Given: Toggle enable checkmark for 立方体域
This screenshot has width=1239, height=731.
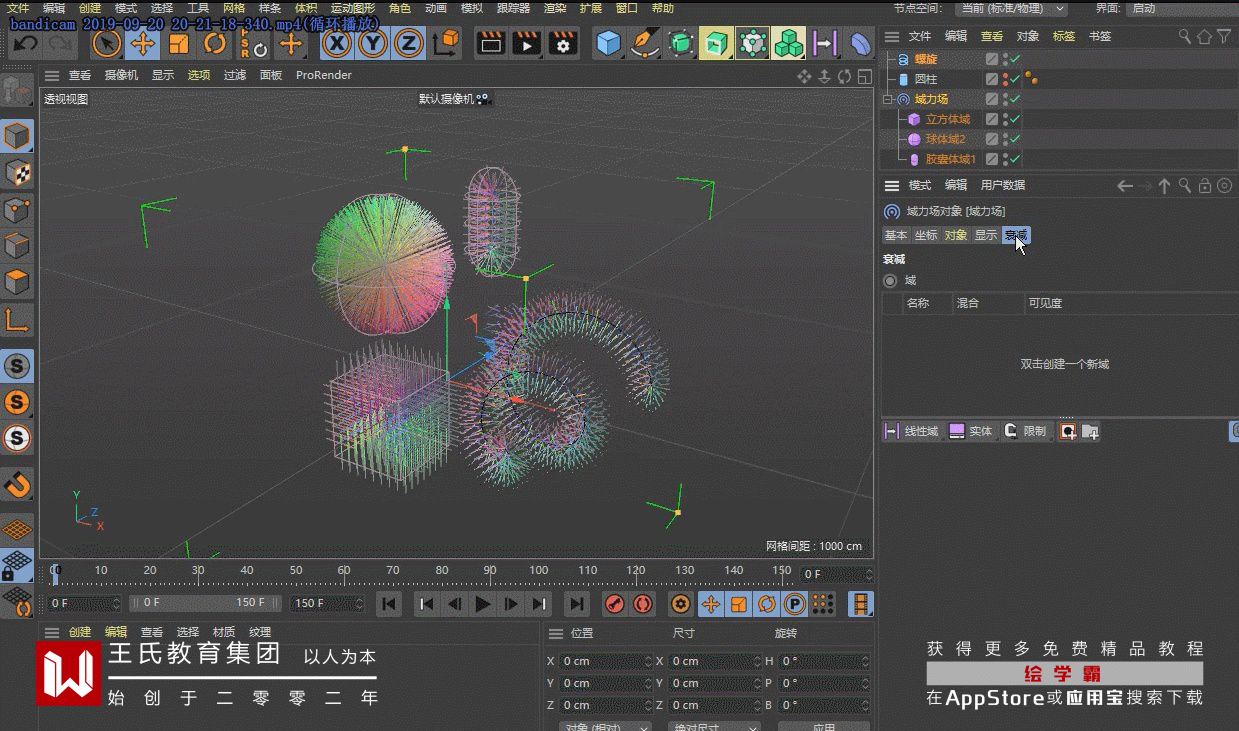Looking at the screenshot, I should click(x=1016, y=119).
